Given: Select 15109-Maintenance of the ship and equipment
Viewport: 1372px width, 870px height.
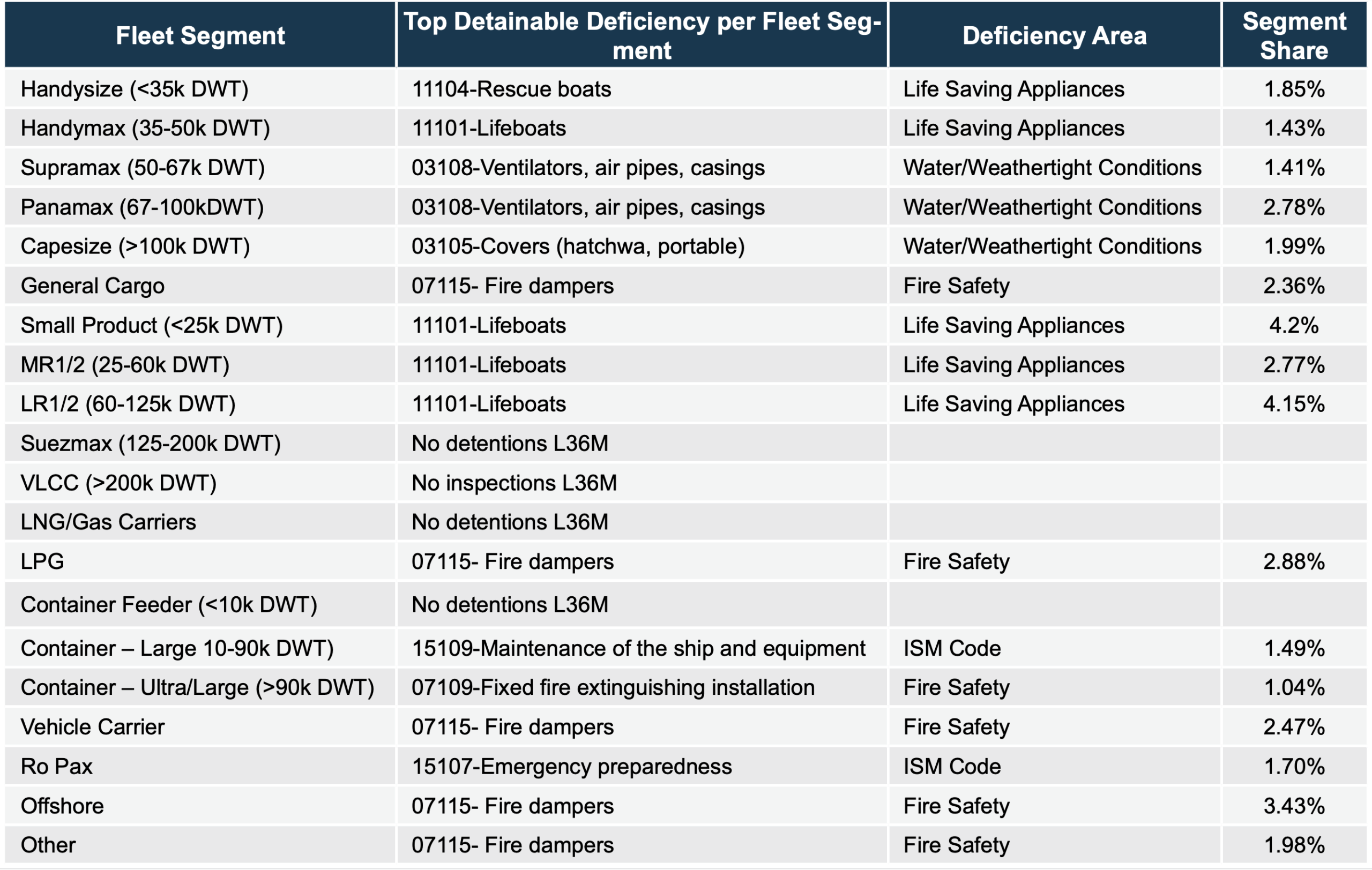Looking at the screenshot, I should coord(638,649).
